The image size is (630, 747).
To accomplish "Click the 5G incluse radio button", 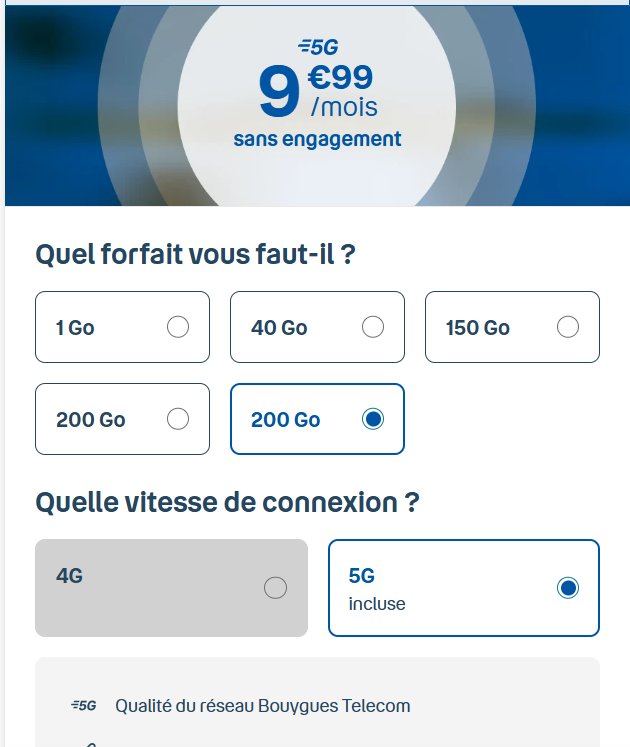I will pos(568,588).
